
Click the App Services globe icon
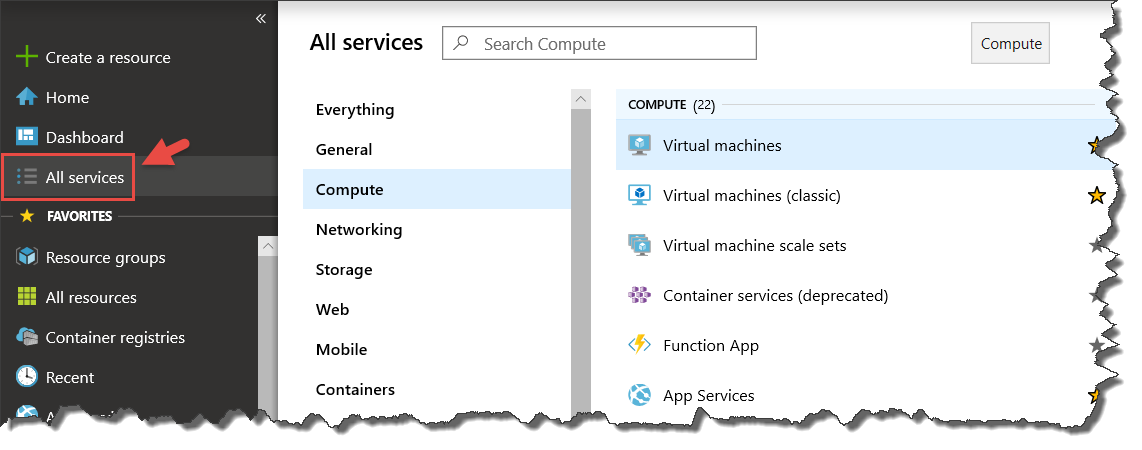pyautogui.click(x=639, y=395)
